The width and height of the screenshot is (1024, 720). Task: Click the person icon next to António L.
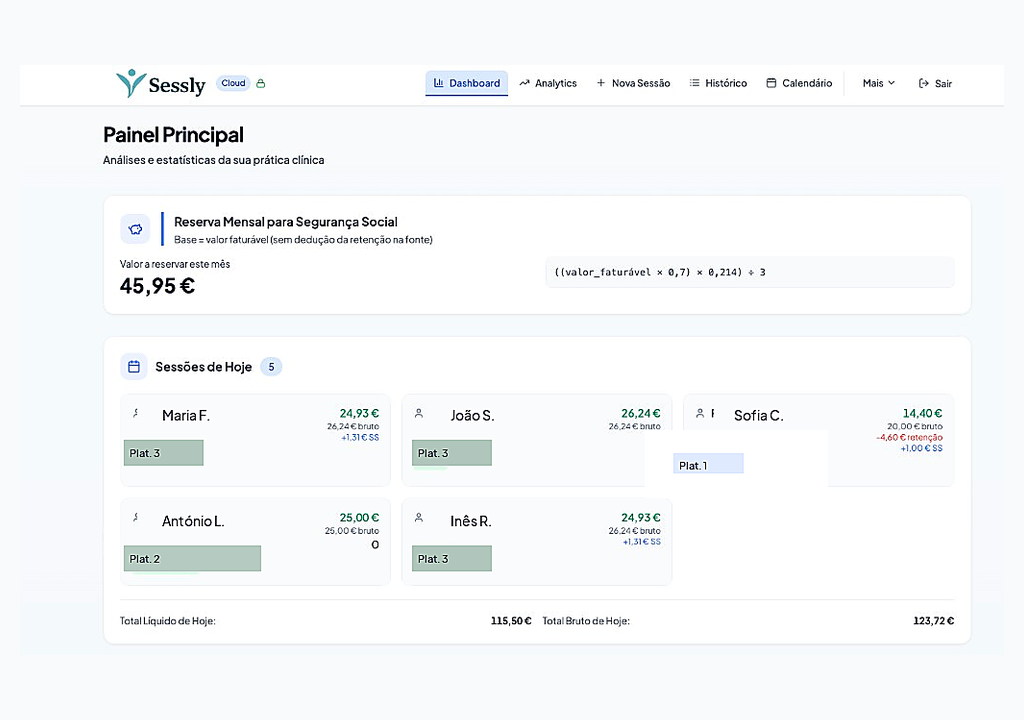(136, 517)
